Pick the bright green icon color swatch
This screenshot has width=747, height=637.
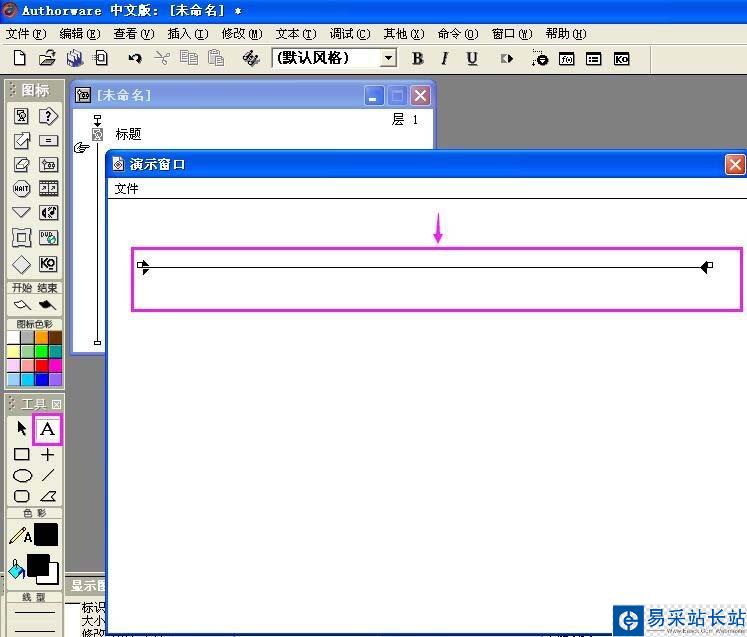[41, 352]
